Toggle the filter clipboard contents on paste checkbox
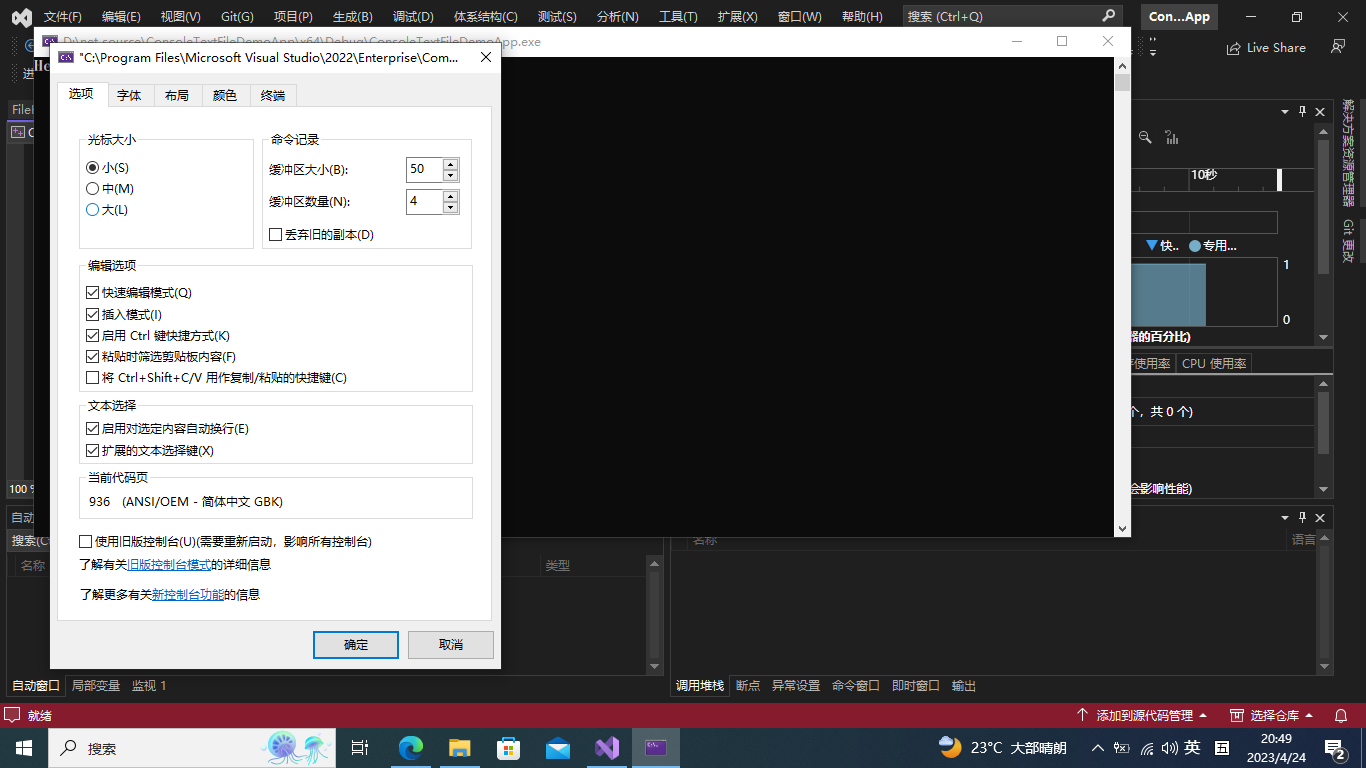Screen dimensions: 1366x768 (x=94, y=357)
